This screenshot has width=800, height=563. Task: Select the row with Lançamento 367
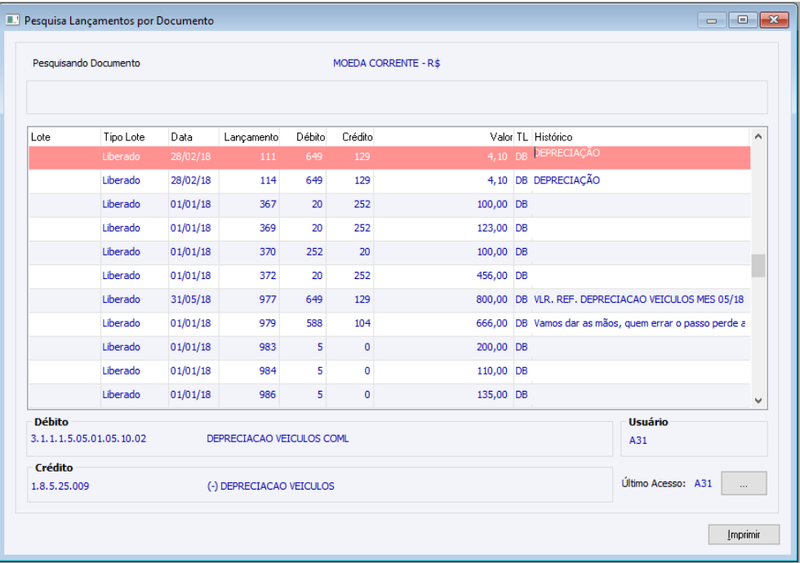[389, 204]
